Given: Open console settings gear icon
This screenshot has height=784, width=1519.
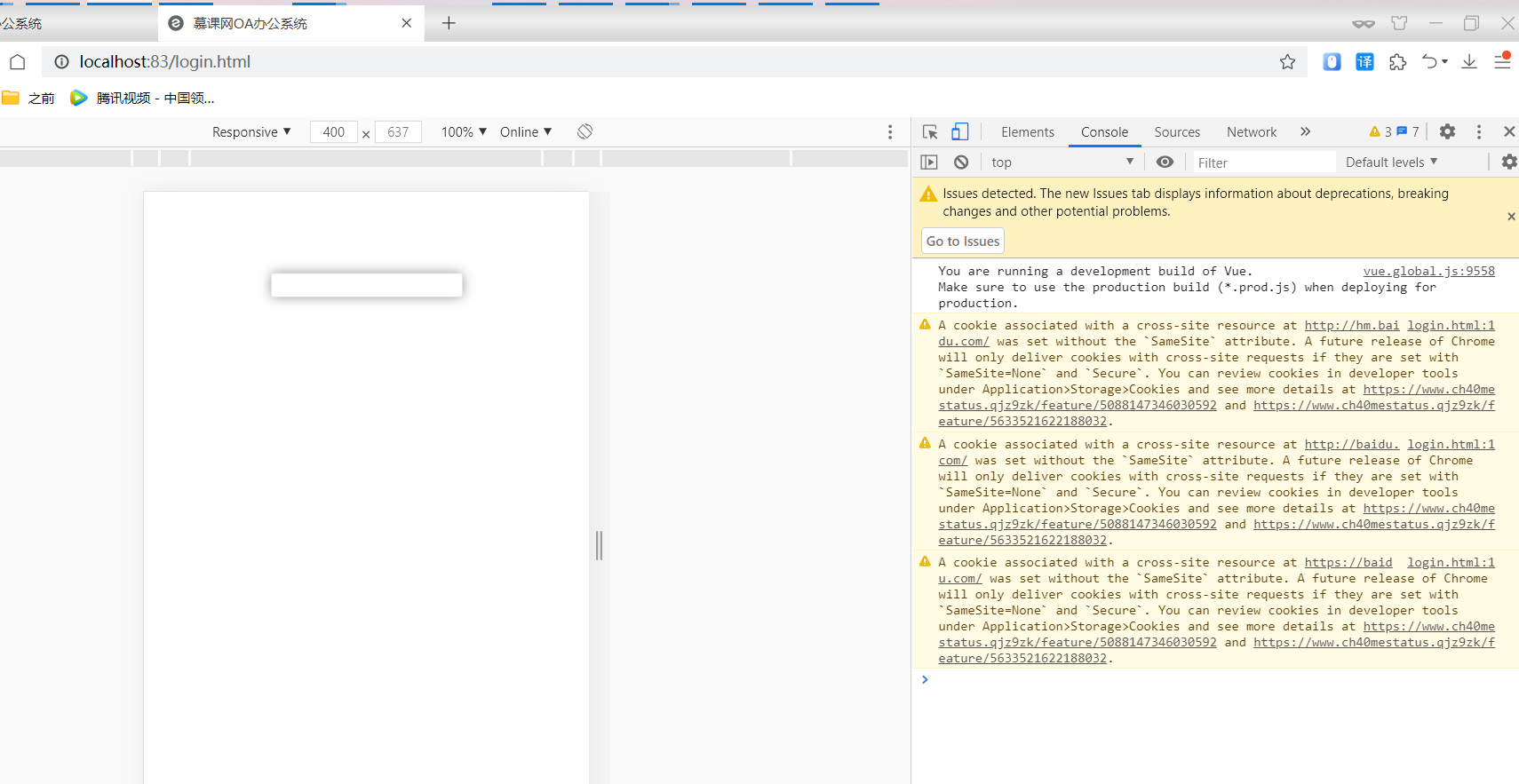Looking at the screenshot, I should pyautogui.click(x=1508, y=162).
